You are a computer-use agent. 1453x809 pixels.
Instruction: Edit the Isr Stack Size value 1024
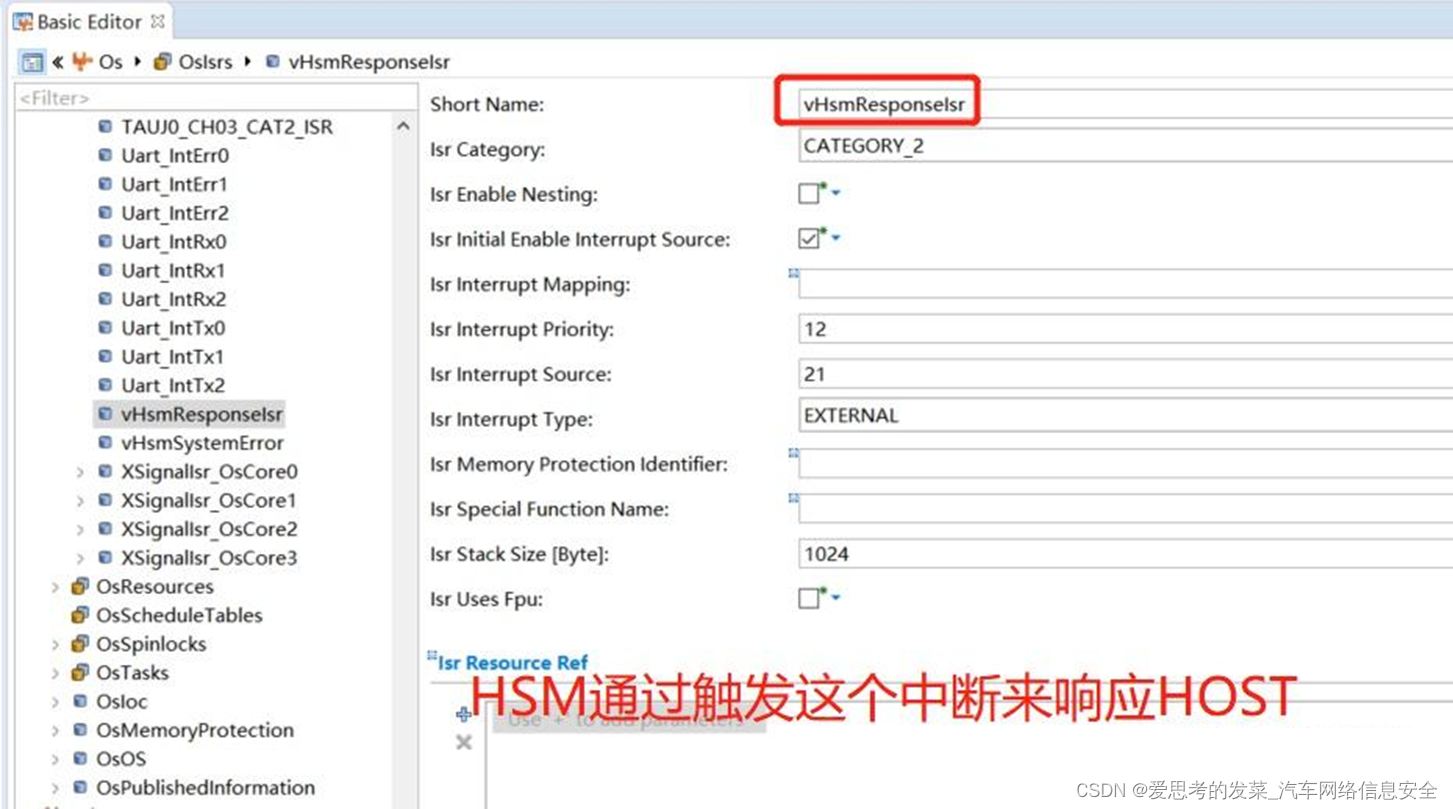point(1125,554)
